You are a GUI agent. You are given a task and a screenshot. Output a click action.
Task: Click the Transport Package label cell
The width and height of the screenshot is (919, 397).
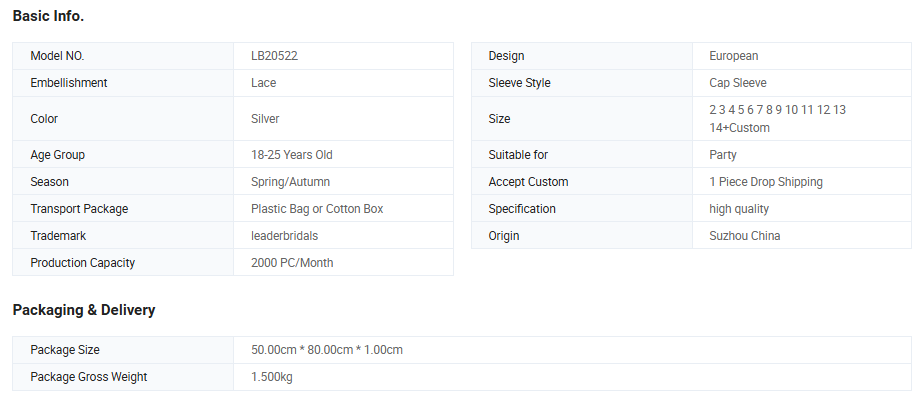coord(123,209)
